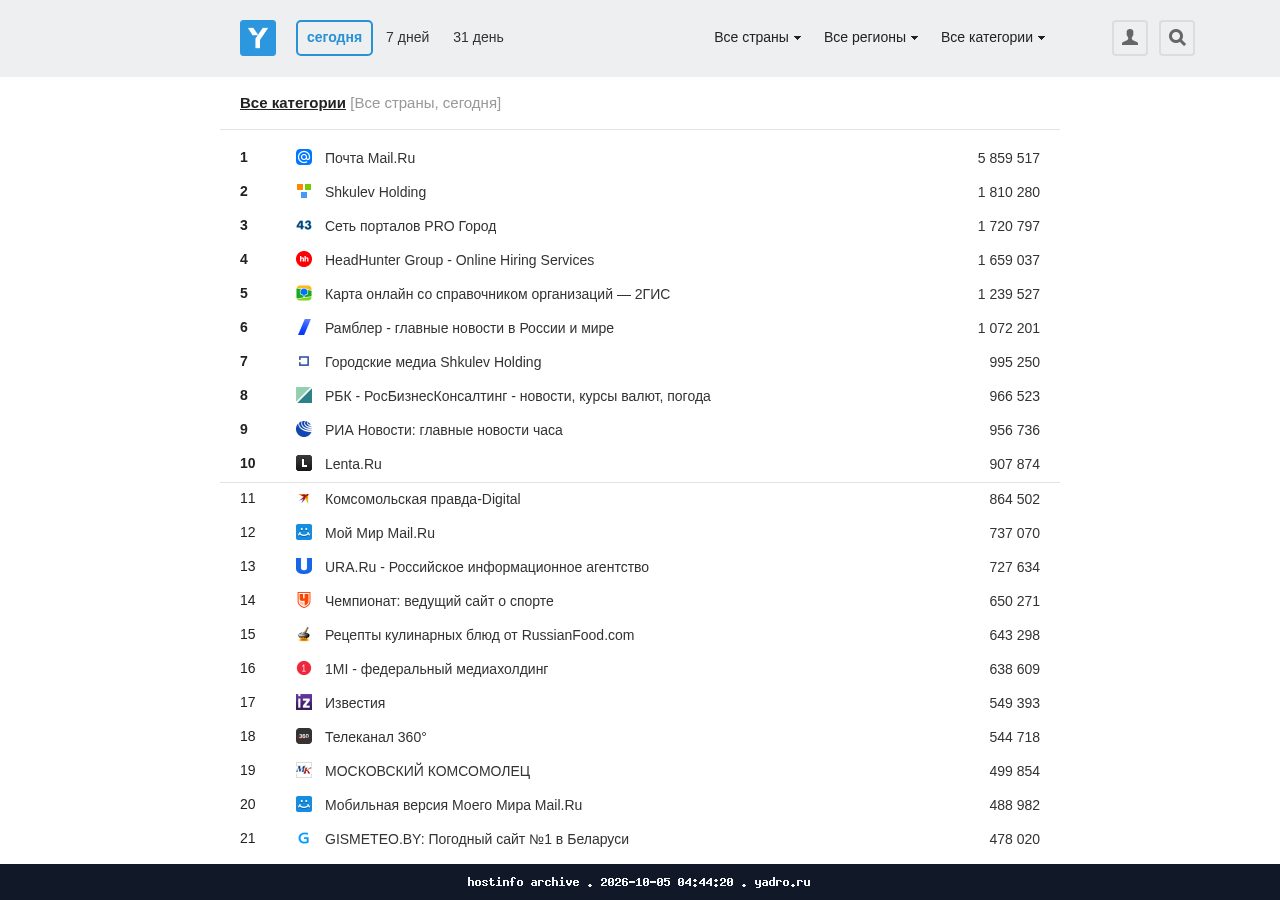1280x900 pixels.
Task: Click the Известия purple iz icon
Action: point(304,702)
